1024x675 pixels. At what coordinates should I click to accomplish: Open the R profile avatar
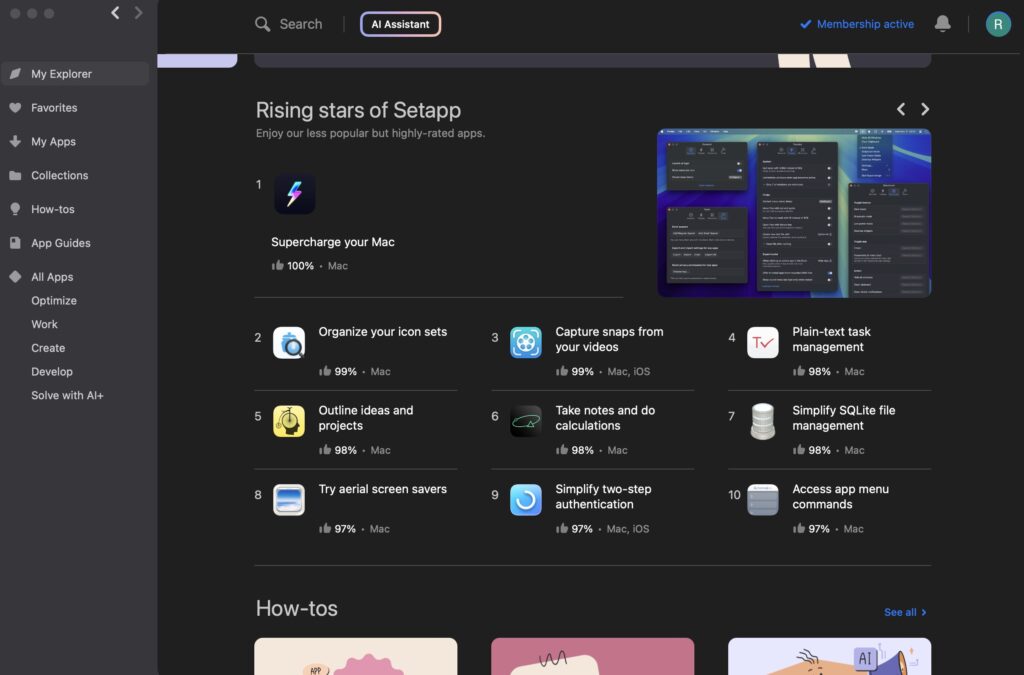(x=998, y=24)
